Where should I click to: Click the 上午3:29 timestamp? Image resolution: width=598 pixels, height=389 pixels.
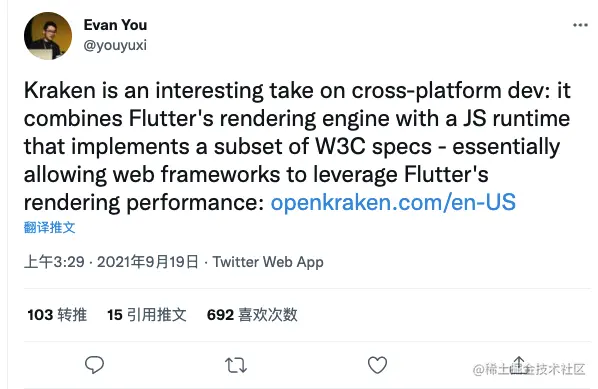(x=54, y=262)
